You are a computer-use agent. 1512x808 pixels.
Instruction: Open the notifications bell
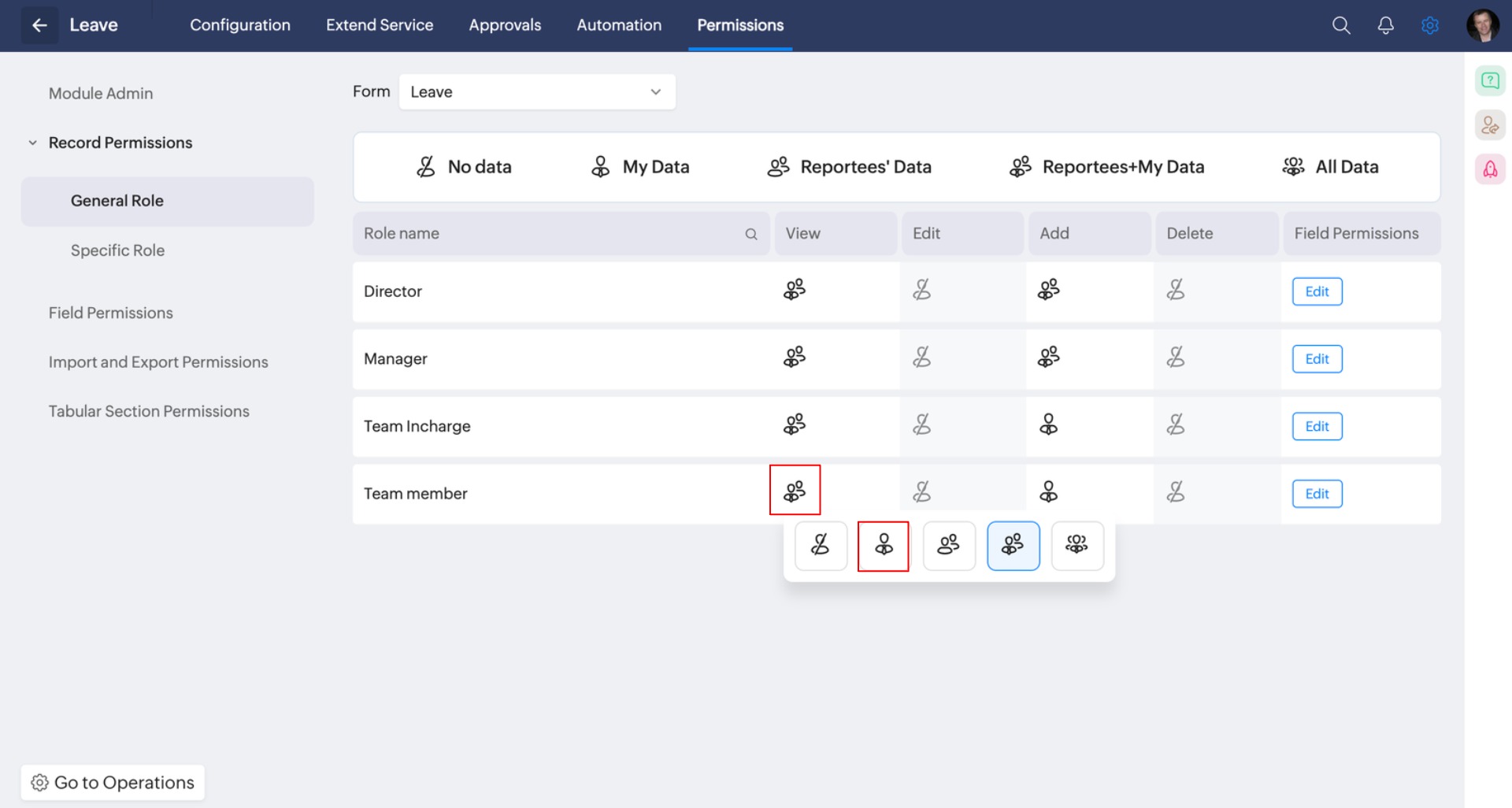click(1385, 25)
